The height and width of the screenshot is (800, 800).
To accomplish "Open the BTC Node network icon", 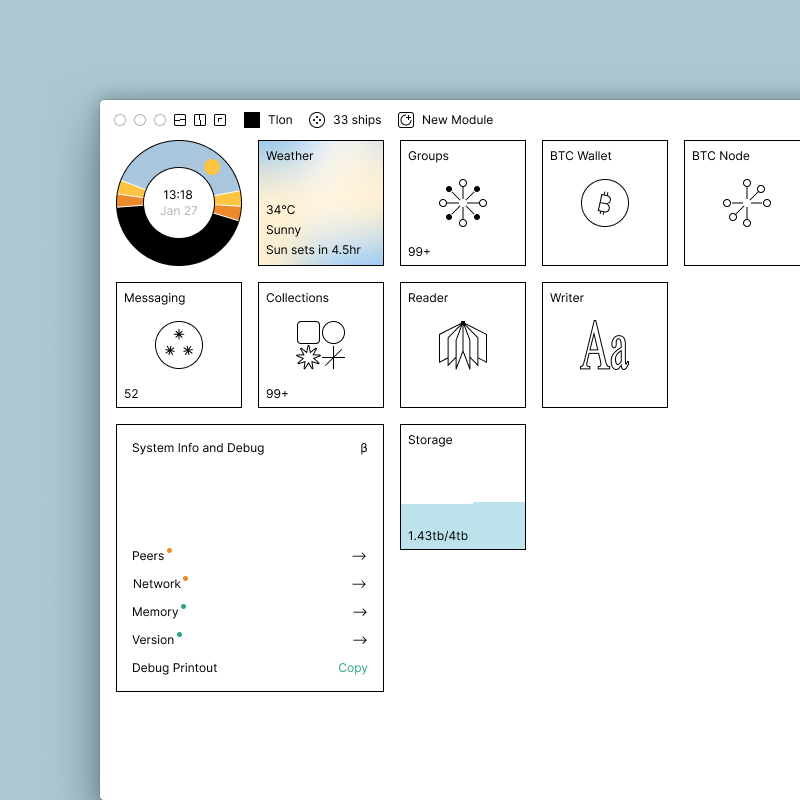I will 746,203.
